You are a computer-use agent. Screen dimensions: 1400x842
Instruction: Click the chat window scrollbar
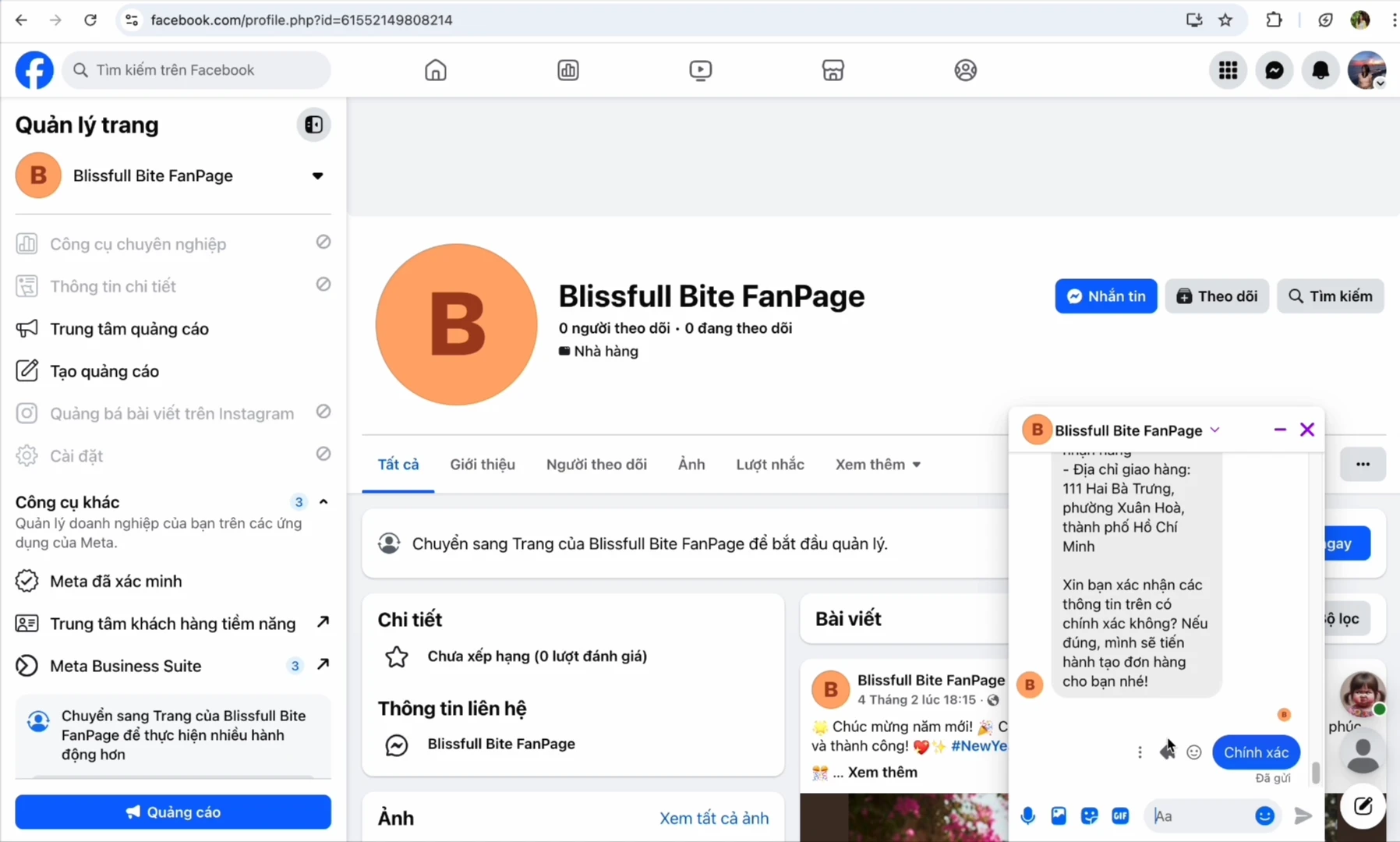pos(1316,772)
